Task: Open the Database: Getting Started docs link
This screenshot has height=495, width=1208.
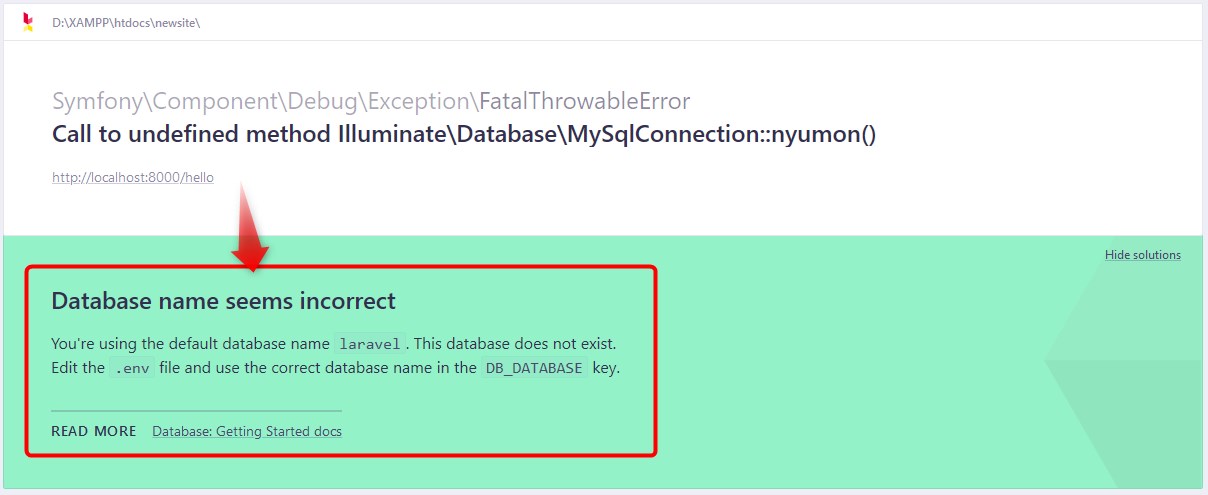Action: pos(247,431)
